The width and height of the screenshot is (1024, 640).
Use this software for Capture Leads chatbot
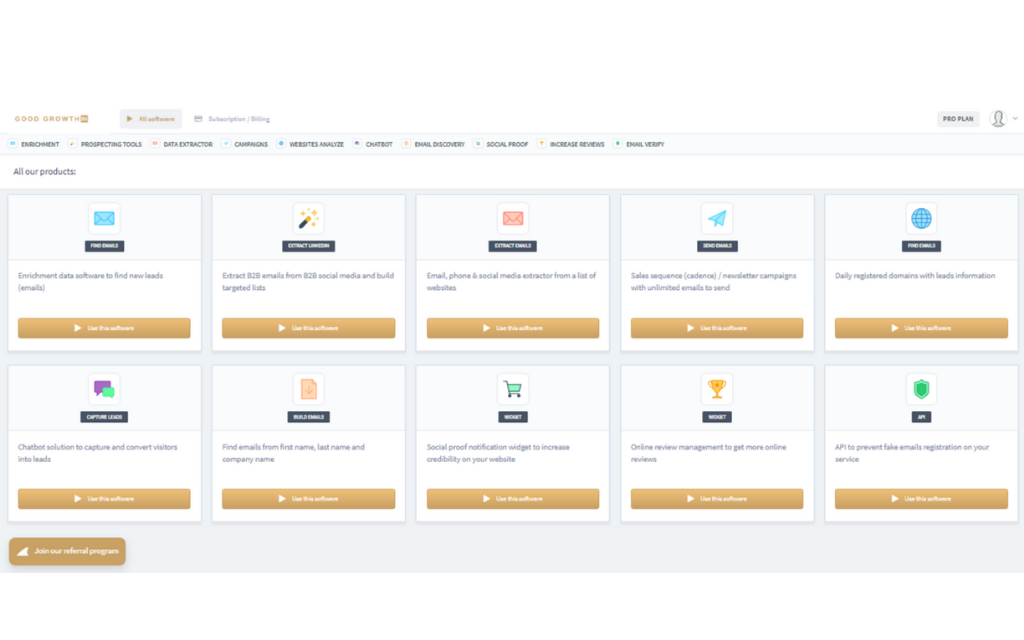[x=104, y=499]
